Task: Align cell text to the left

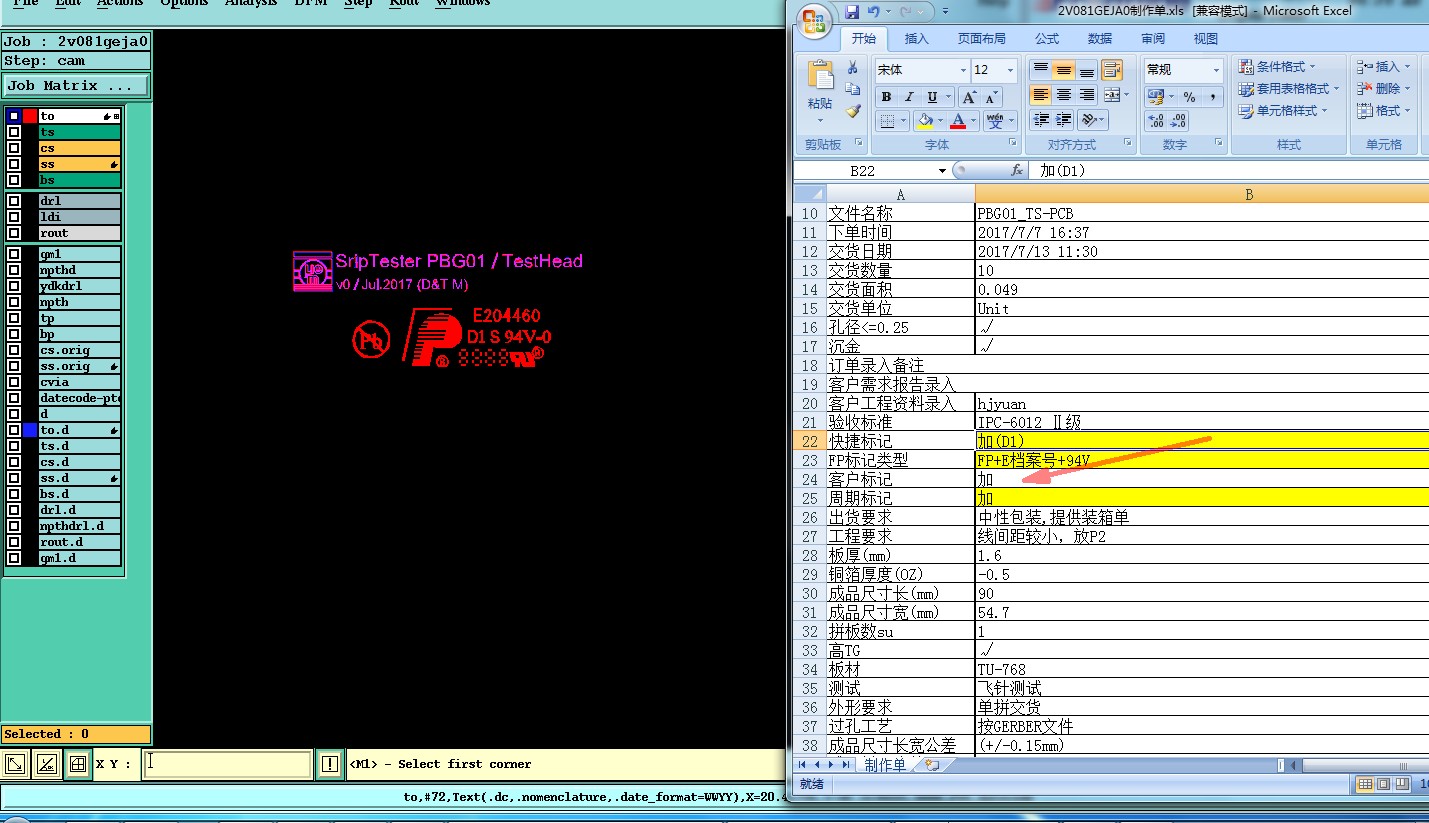Action: pos(1041,95)
